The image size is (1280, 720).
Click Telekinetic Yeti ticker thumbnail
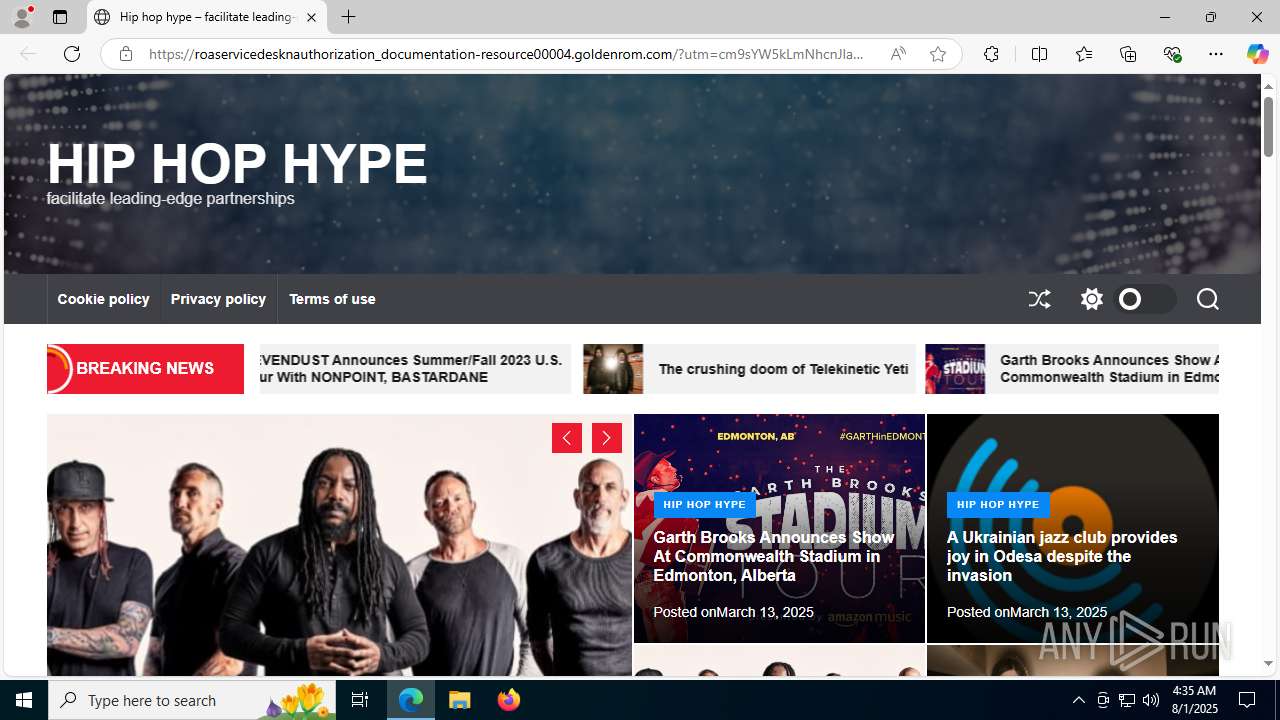(x=613, y=369)
